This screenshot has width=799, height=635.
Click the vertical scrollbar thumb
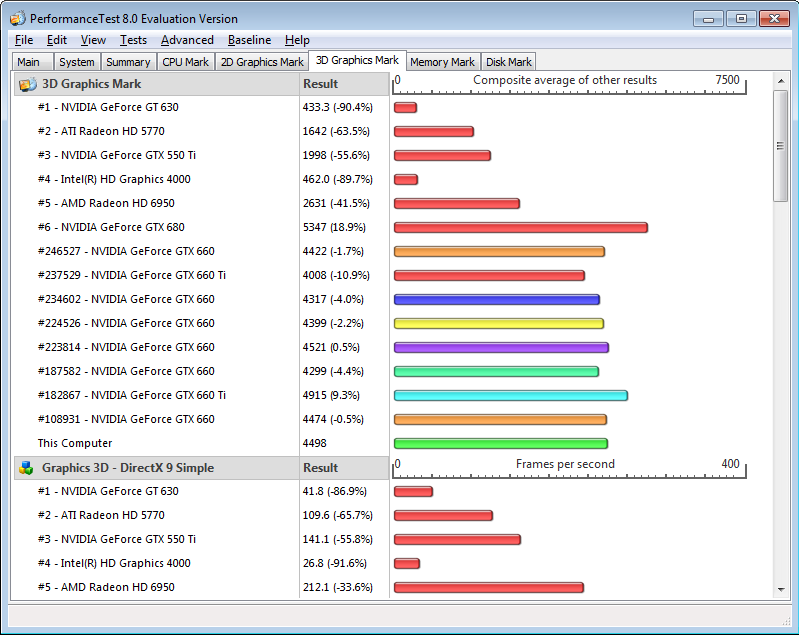click(781, 146)
